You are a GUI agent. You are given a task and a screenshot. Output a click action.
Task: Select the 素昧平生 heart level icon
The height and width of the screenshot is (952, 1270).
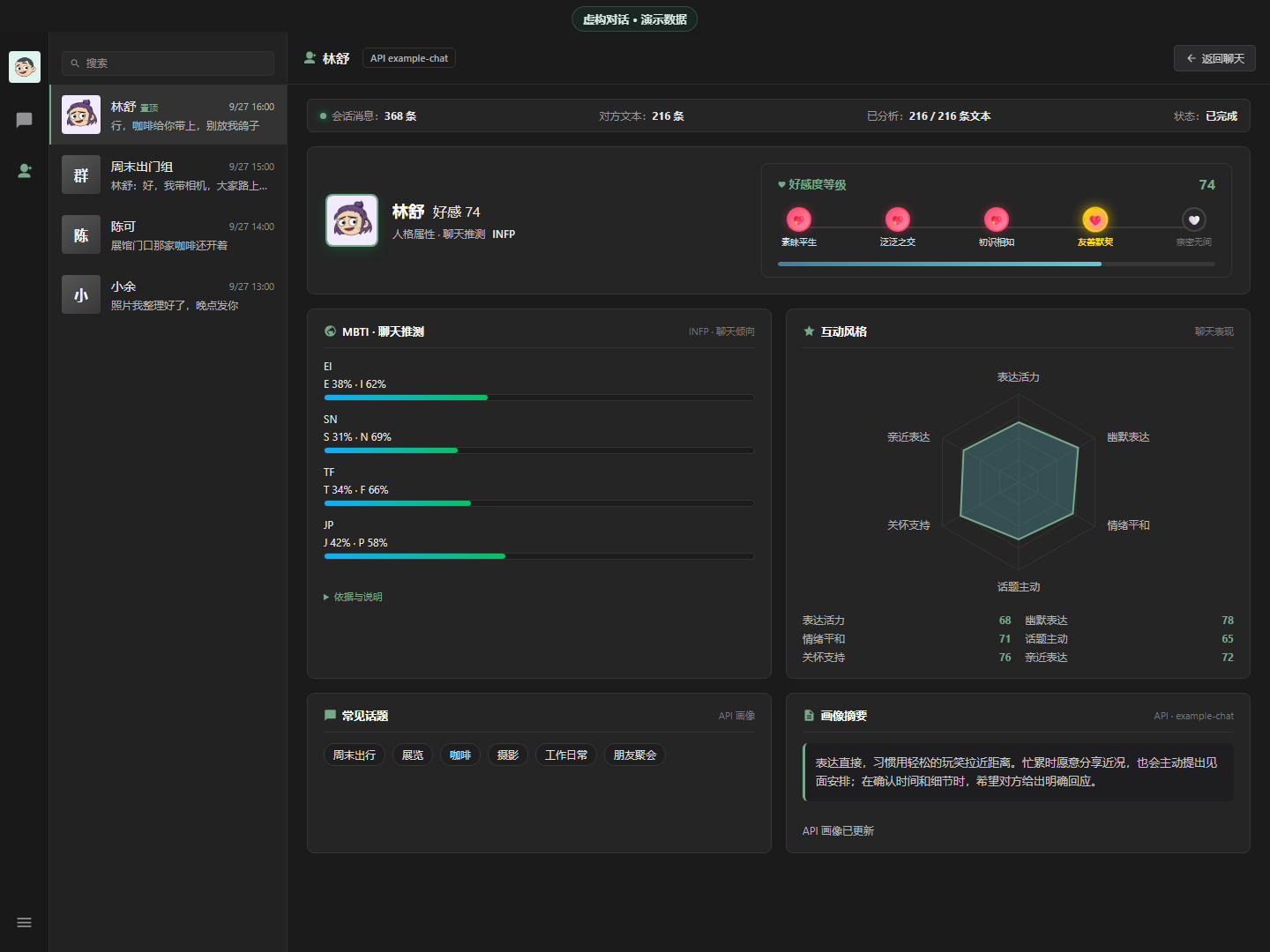[799, 219]
